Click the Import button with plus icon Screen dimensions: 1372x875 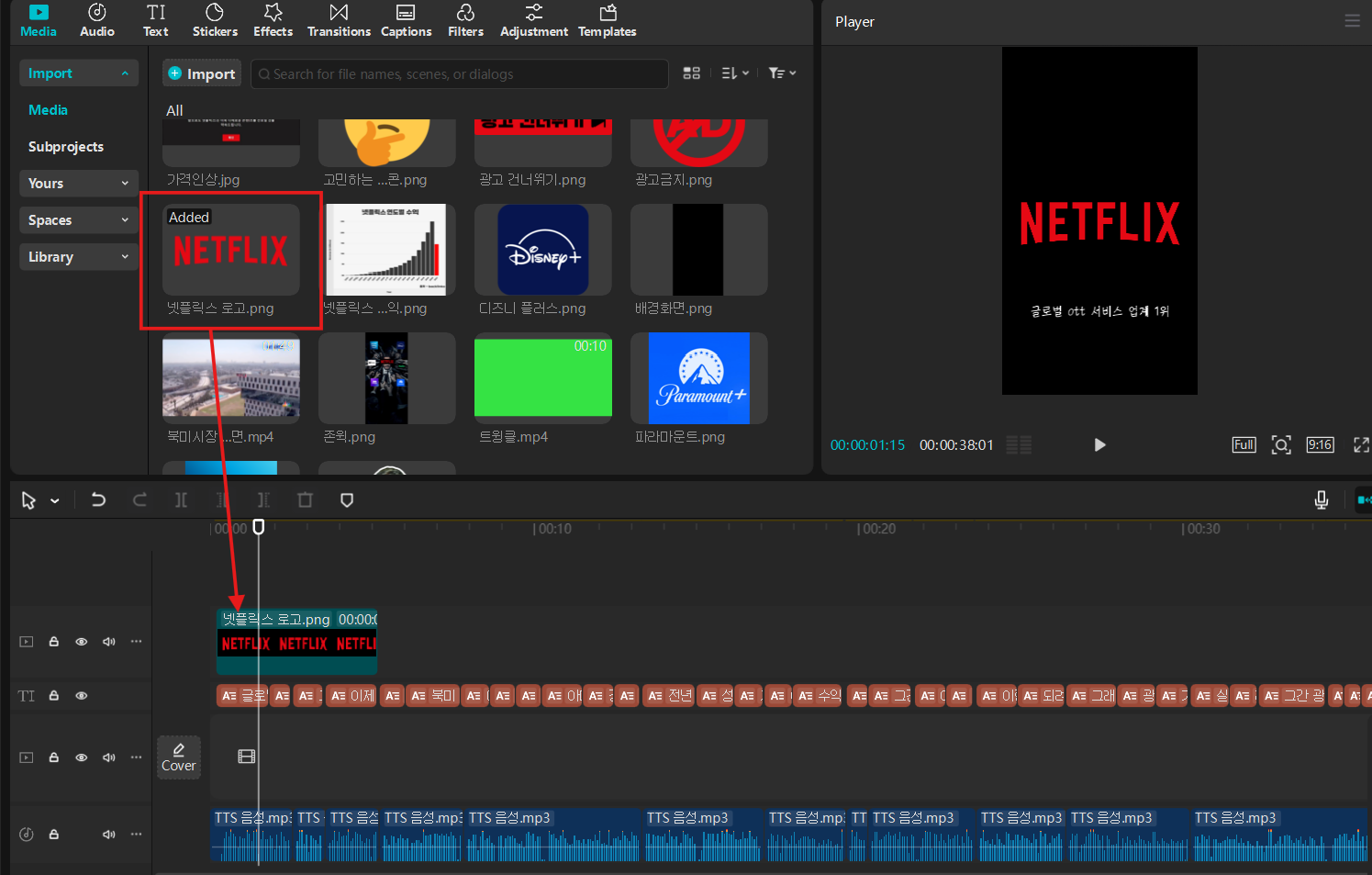(202, 73)
